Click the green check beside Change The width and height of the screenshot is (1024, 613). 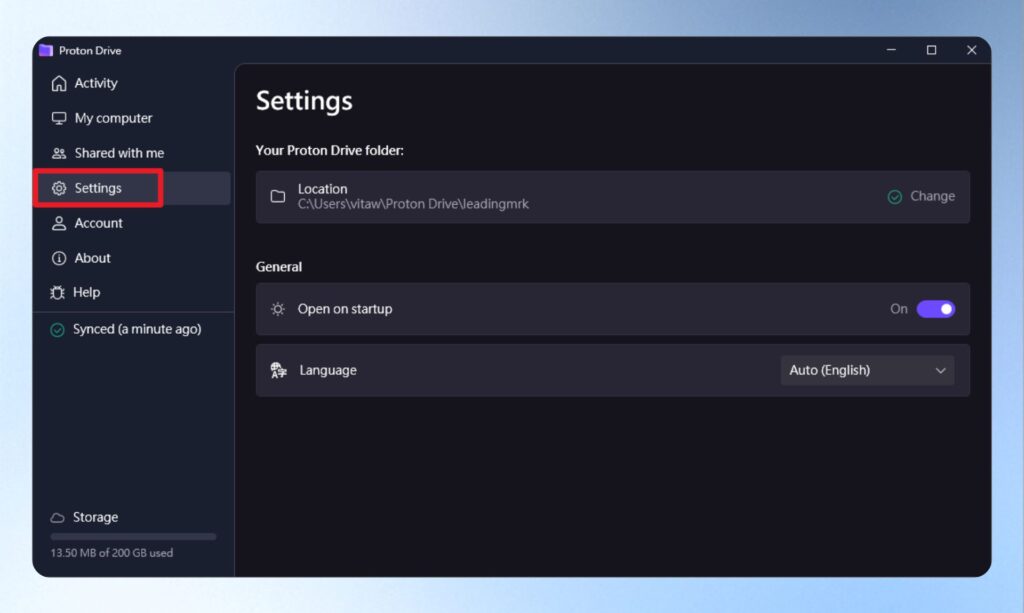tap(895, 196)
